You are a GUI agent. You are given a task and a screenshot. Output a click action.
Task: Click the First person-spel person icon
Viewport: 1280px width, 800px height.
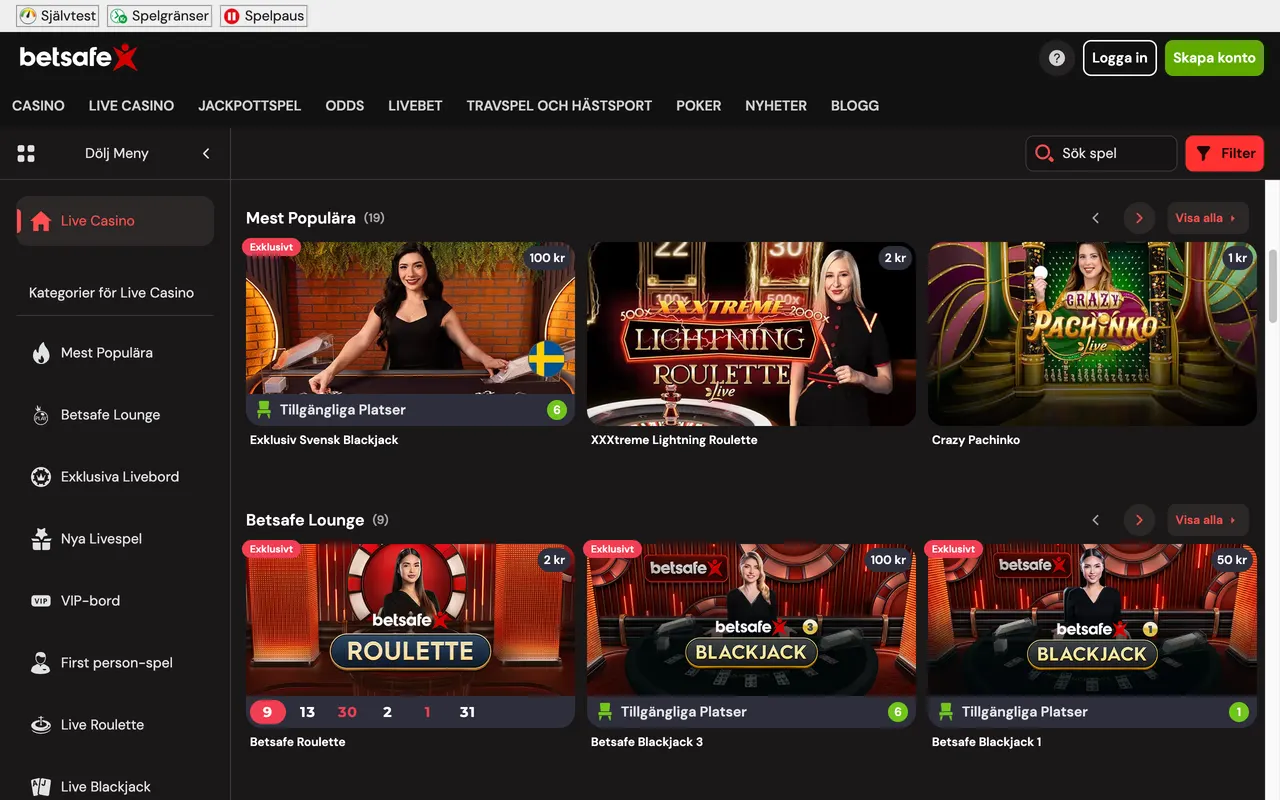pos(41,663)
